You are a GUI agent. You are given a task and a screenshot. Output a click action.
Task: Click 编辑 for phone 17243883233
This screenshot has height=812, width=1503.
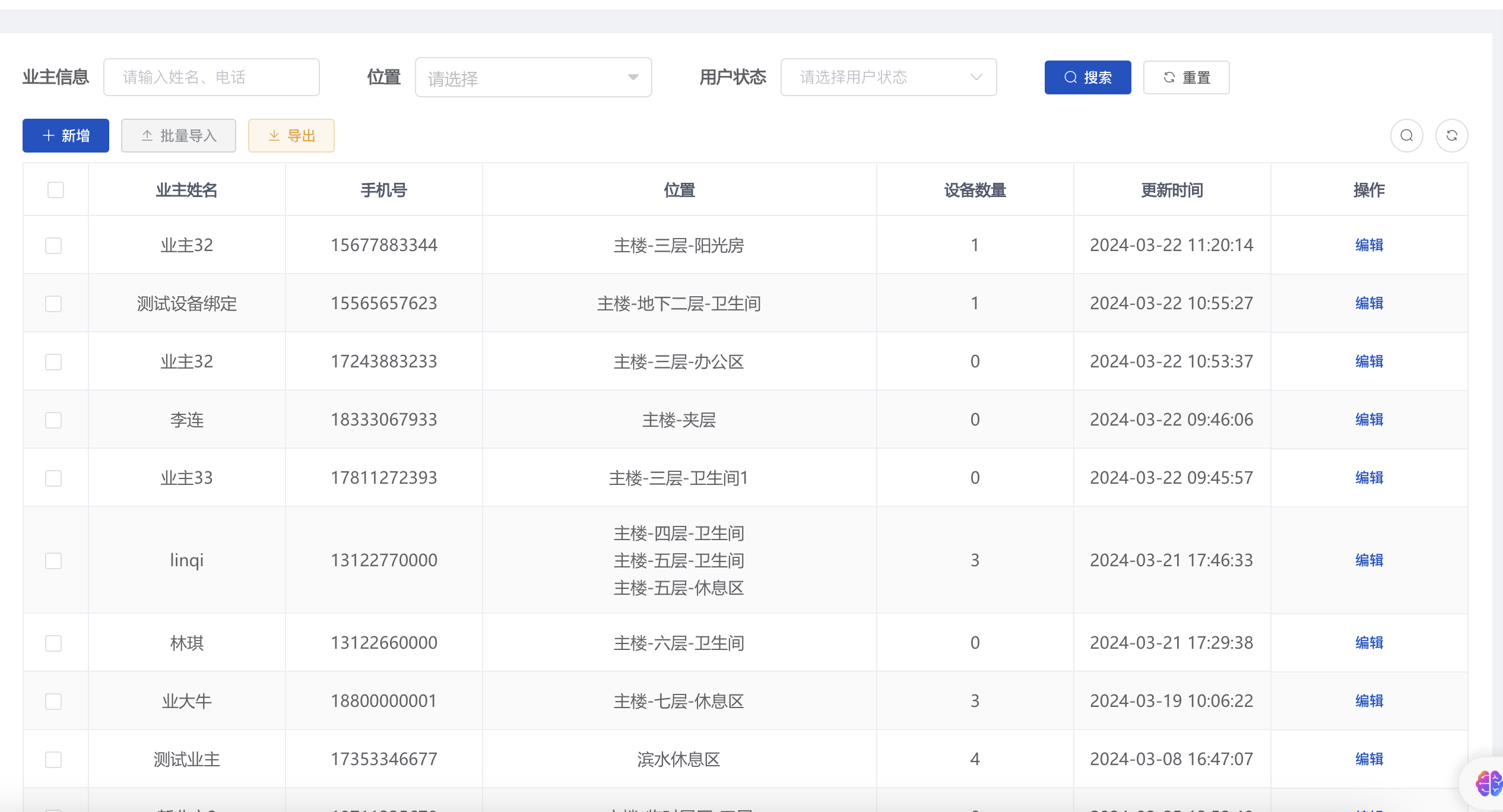pos(1369,361)
